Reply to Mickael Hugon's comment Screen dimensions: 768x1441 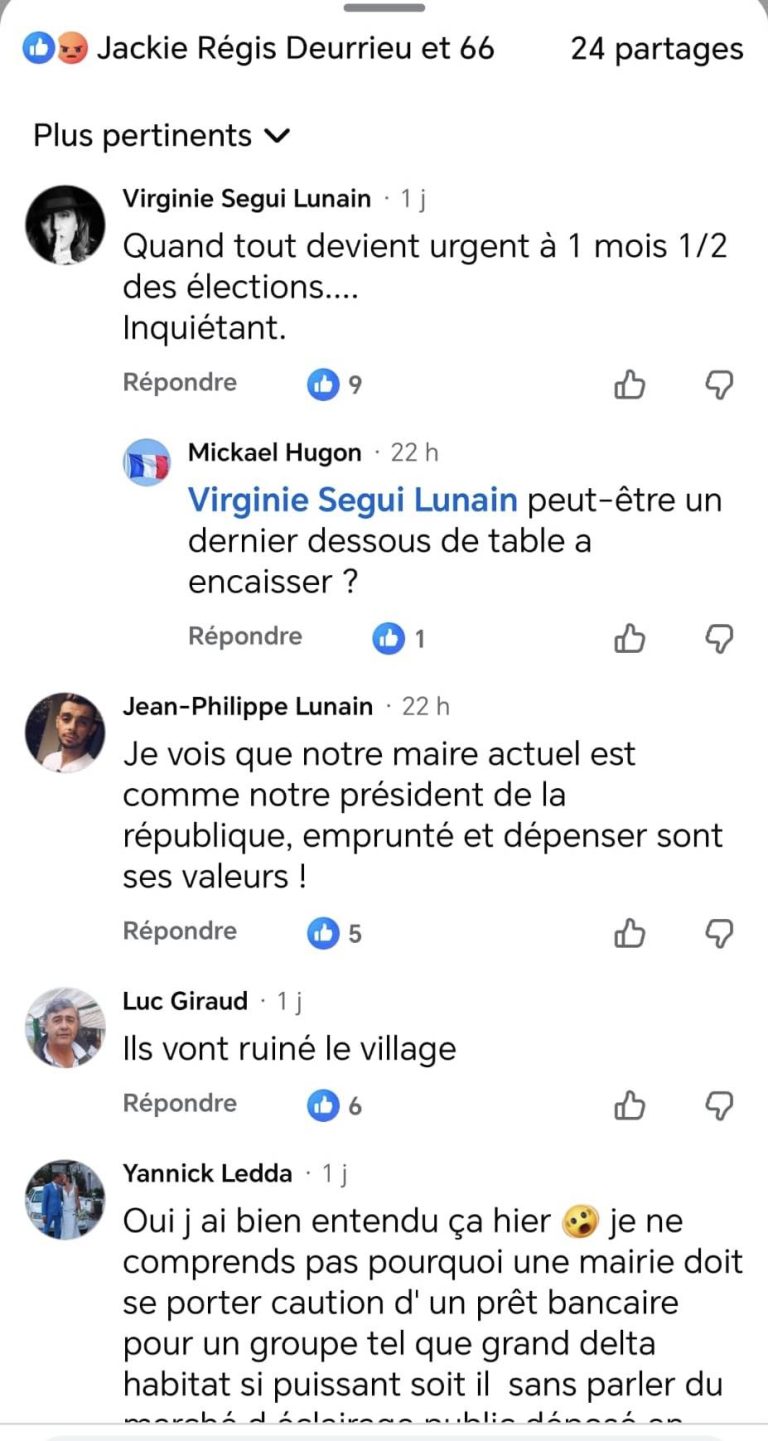(x=245, y=636)
